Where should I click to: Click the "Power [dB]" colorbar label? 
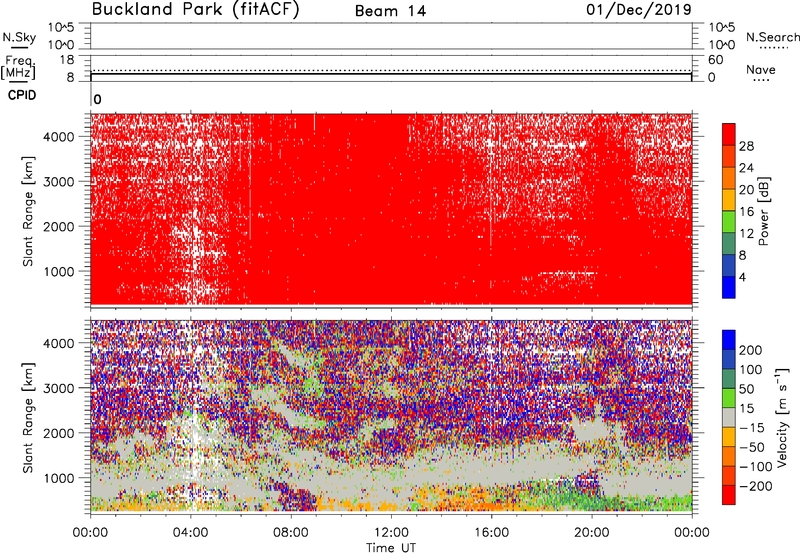(763, 211)
